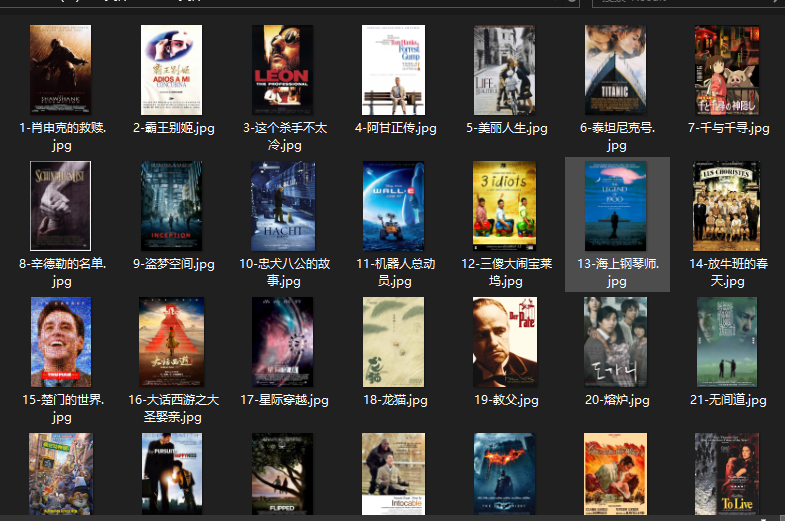
Task: Select the 3 Idiots poster thumbnail
Action: 505,206
